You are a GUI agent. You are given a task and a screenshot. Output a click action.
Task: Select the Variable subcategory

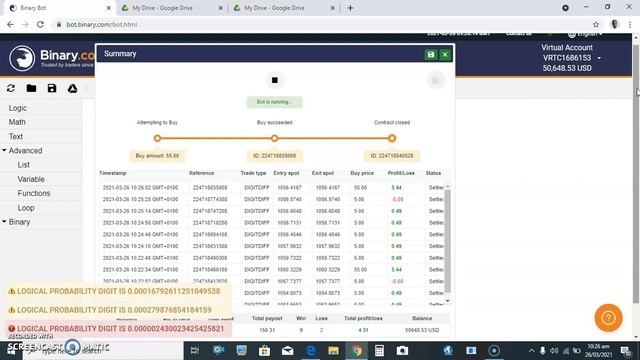coord(31,179)
